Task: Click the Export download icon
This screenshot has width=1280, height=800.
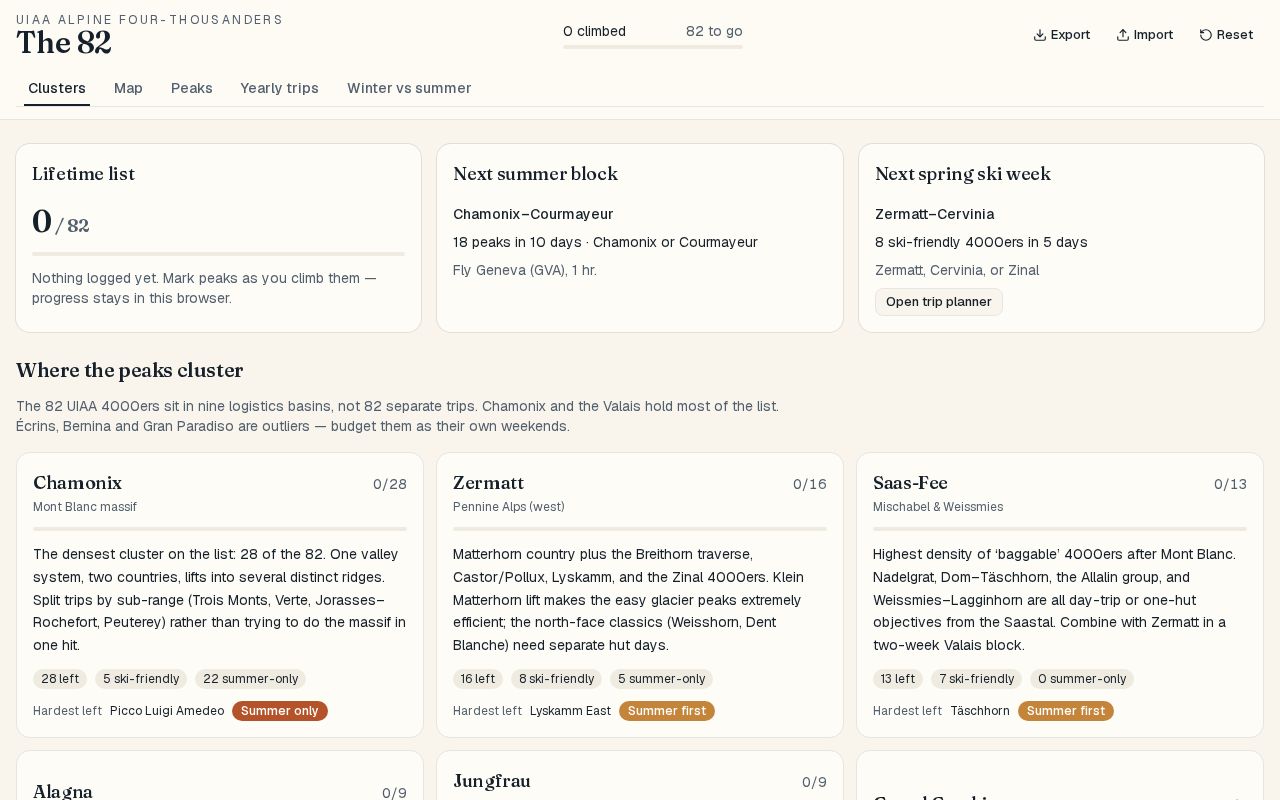Action: point(1040,35)
